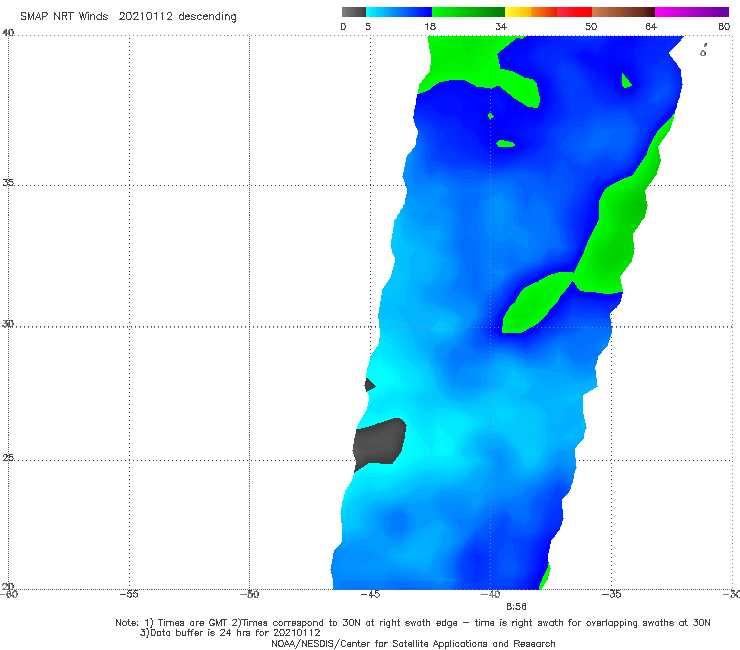Click the colorbar label '5'
The width and height of the screenshot is (740, 650).
(368, 26)
